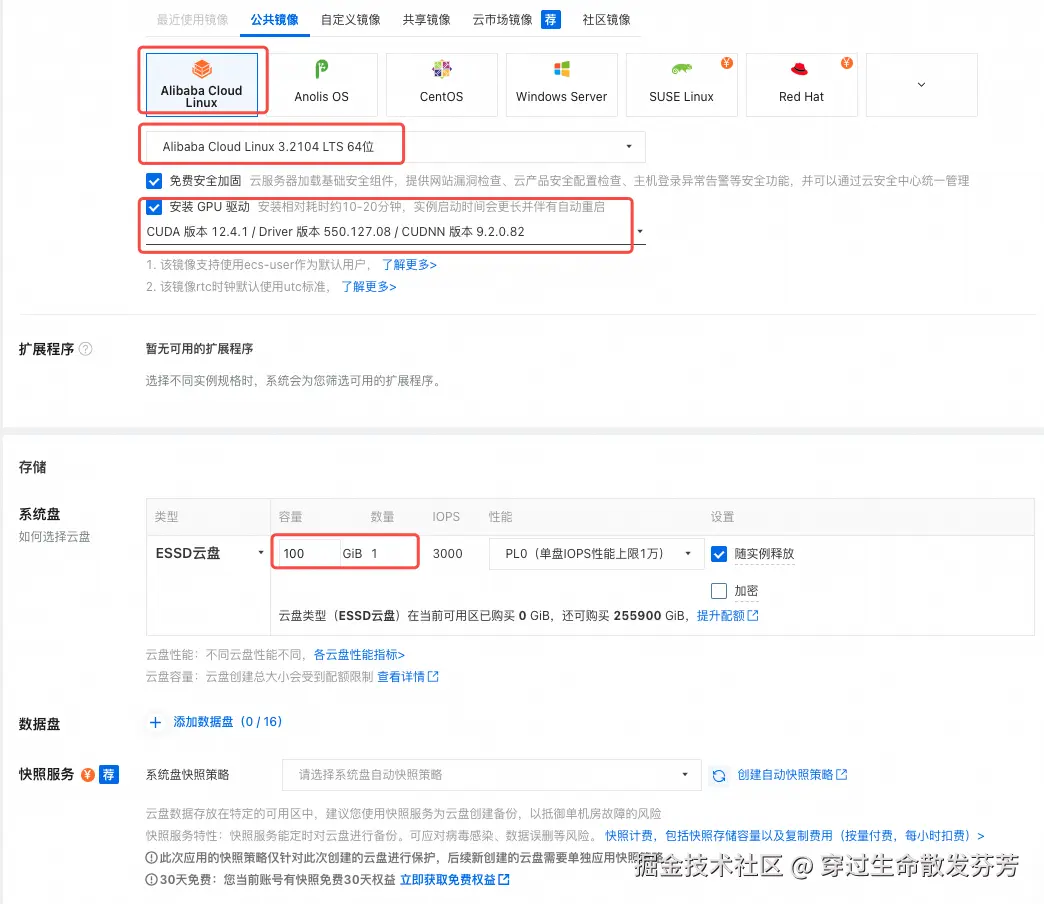The height and width of the screenshot is (904, 1044).
Task: Click the plus icon to add data disk
Action: tap(155, 722)
